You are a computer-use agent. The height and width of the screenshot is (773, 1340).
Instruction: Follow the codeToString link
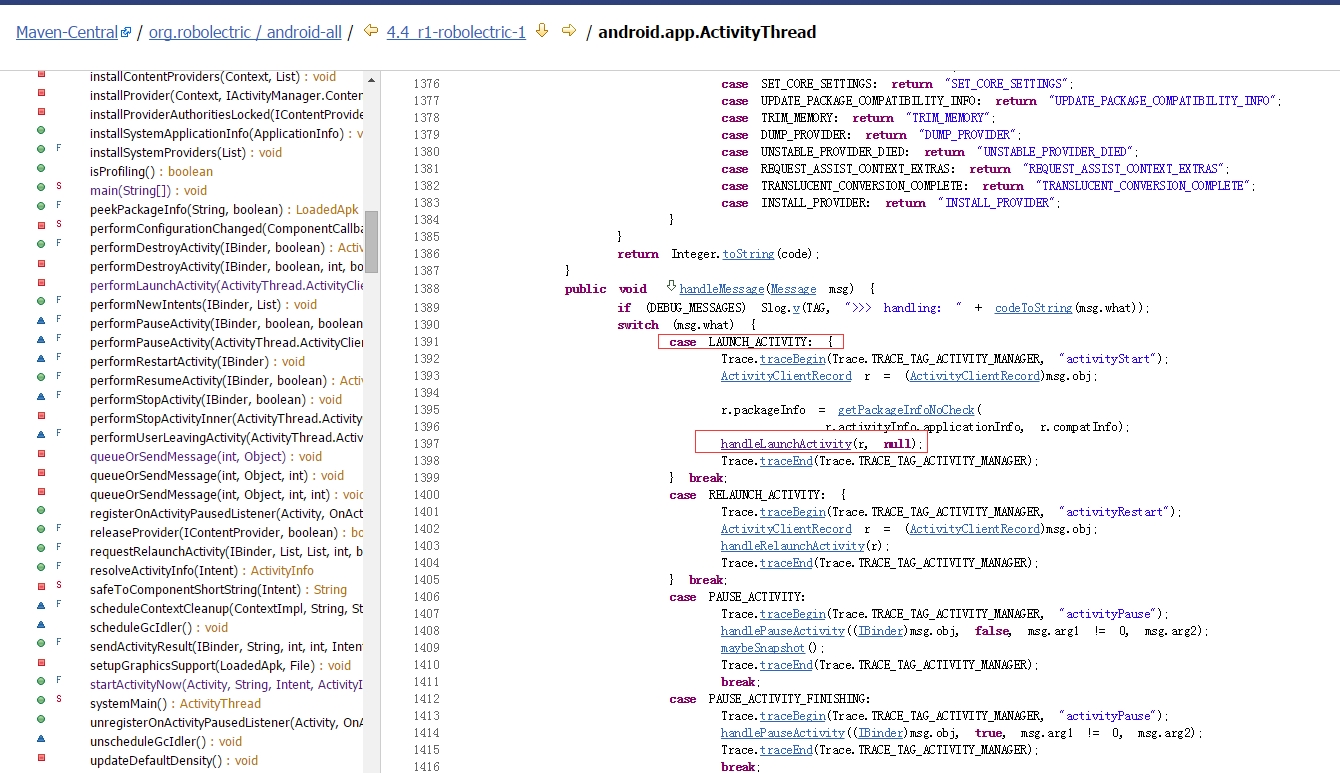[x=1033, y=307]
